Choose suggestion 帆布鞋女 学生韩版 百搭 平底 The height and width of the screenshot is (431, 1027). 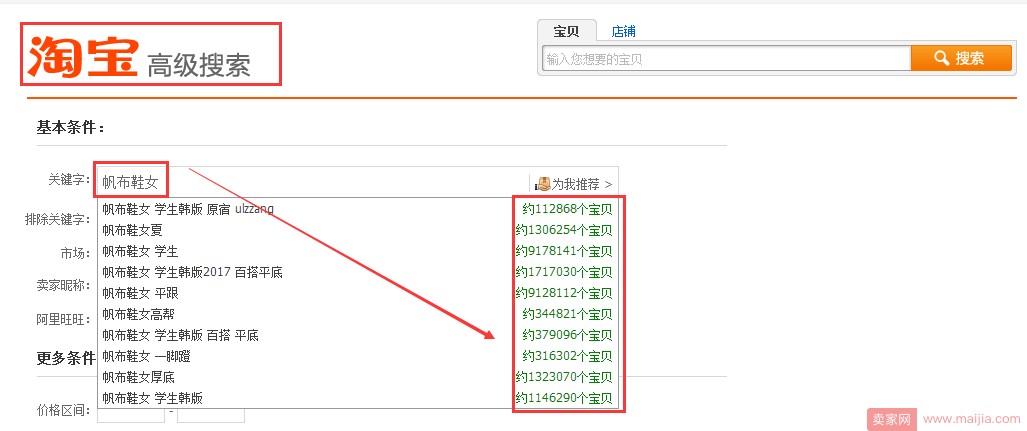(x=357, y=335)
